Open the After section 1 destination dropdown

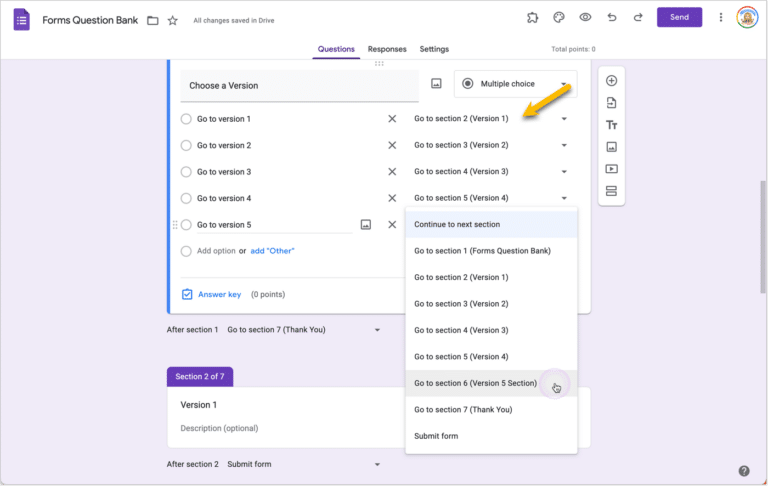(x=304, y=330)
